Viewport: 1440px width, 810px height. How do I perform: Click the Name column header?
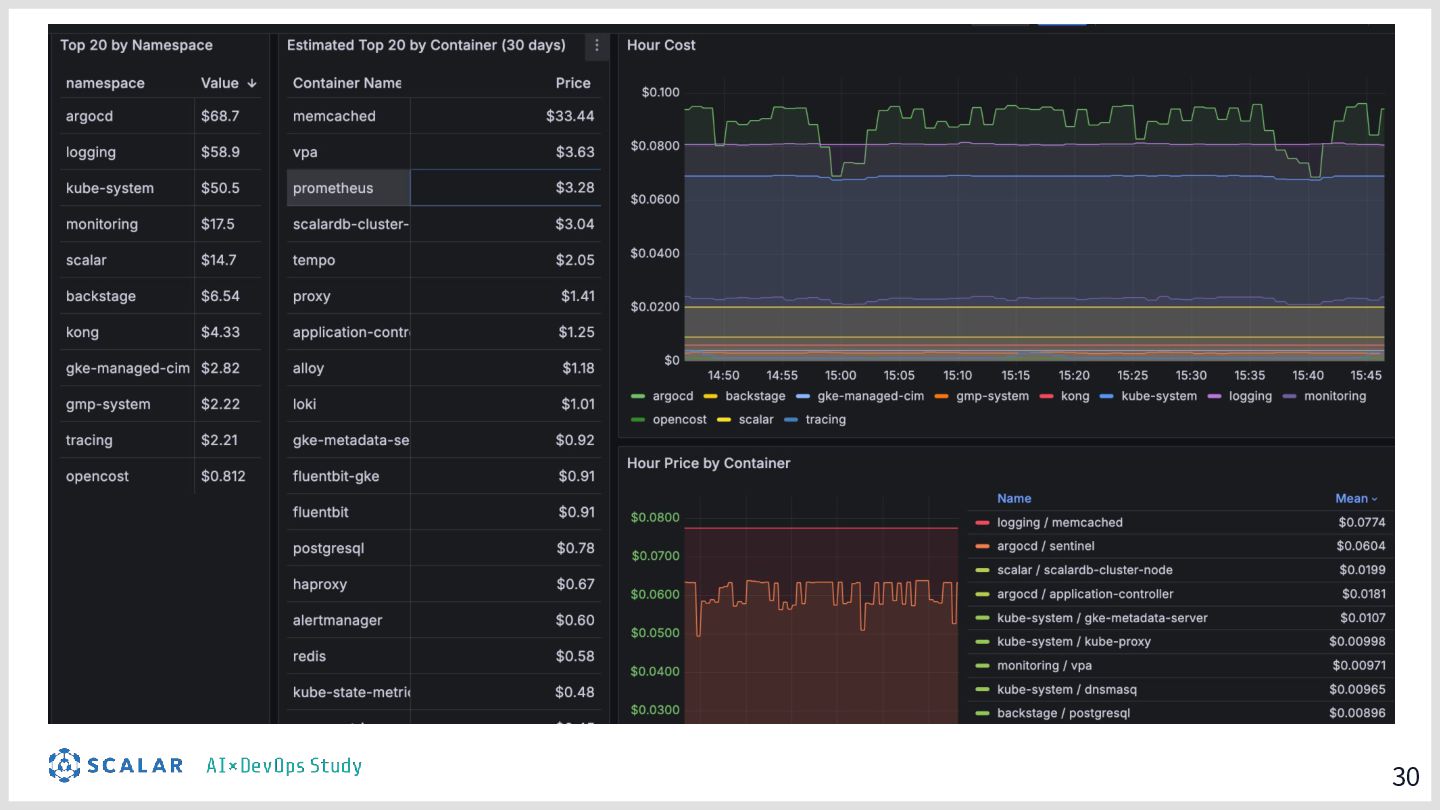coord(1013,498)
